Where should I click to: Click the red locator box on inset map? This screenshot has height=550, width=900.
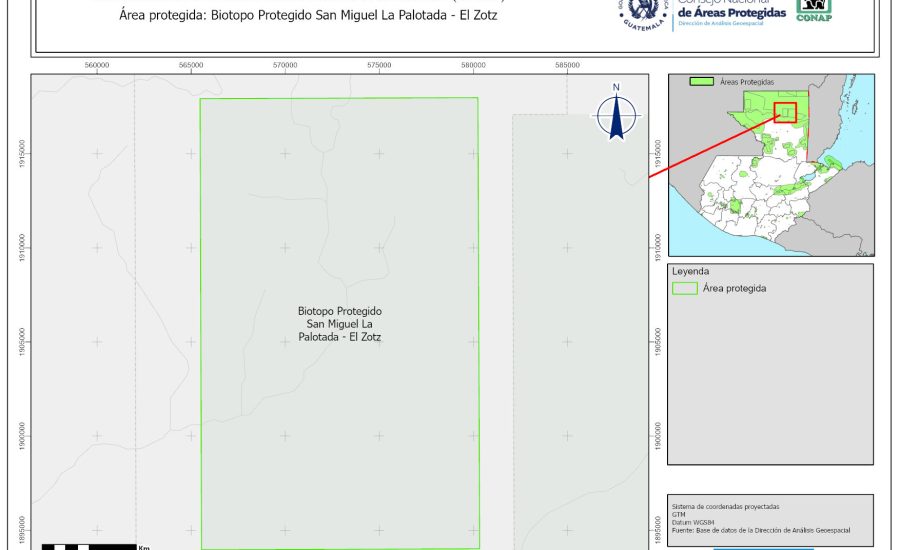787,113
